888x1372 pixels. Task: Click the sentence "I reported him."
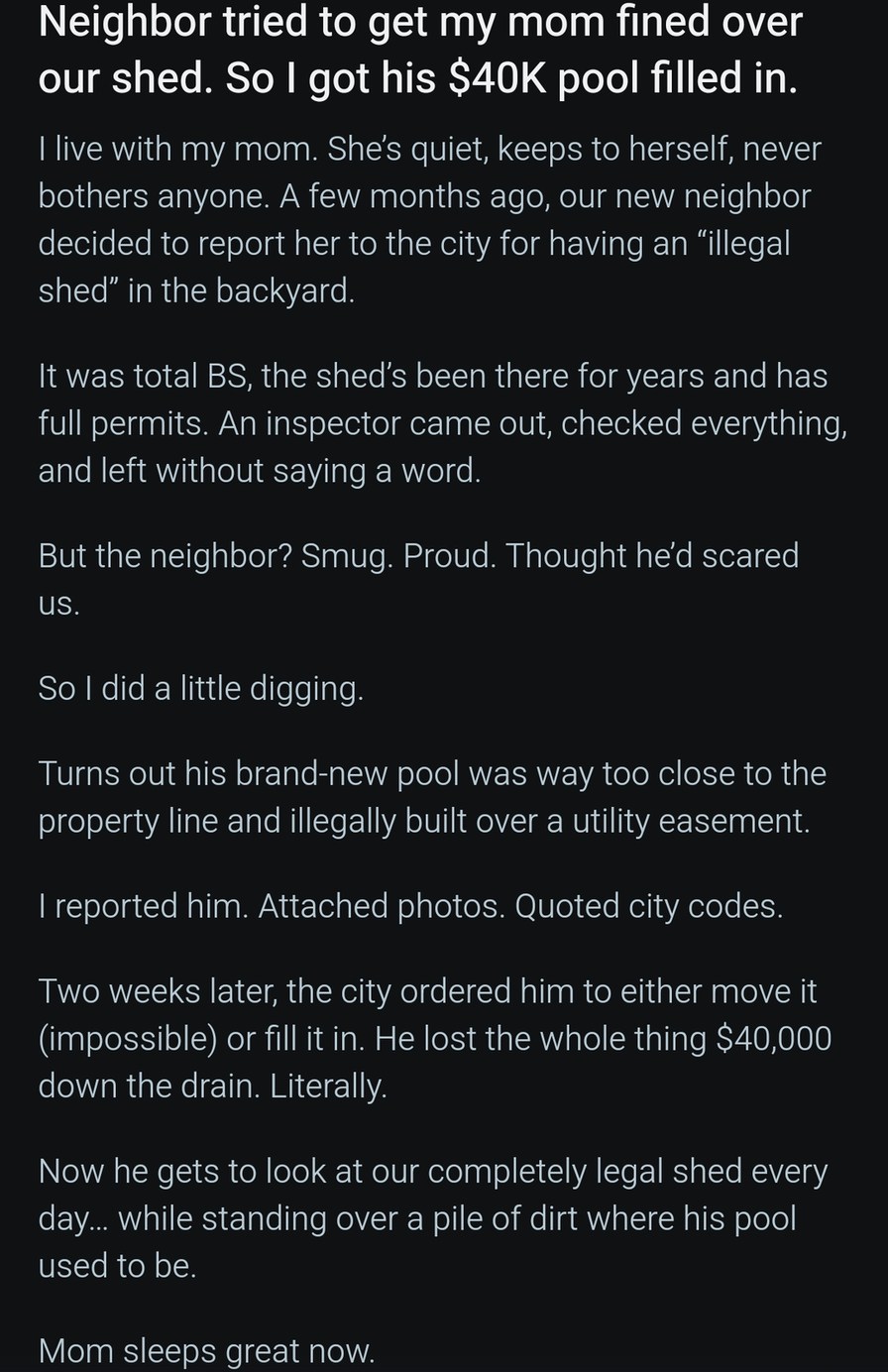tap(144, 906)
